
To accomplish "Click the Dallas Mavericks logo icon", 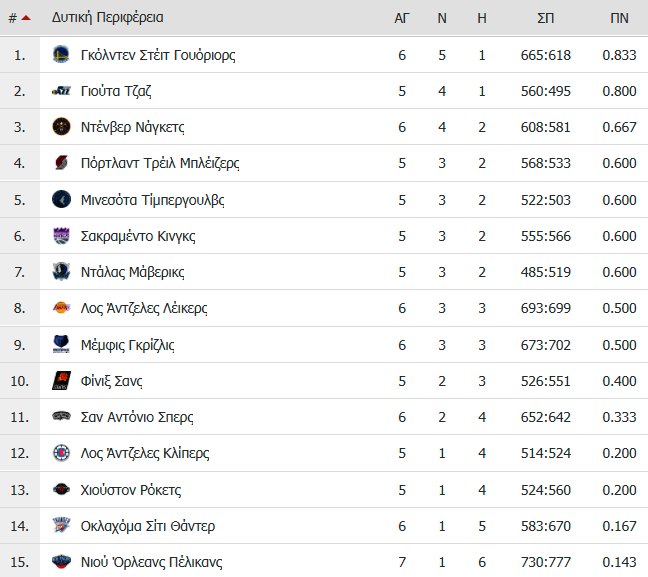I will click(61, 272).
